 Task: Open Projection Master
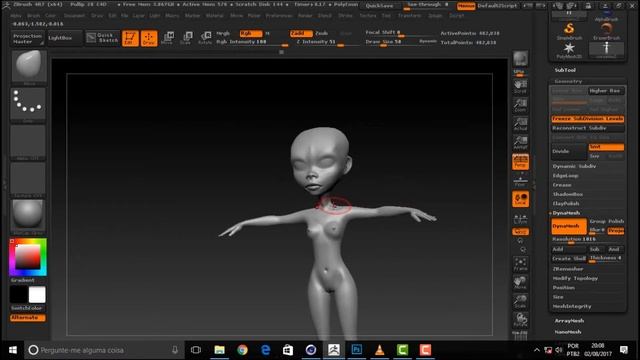(28, 39)
